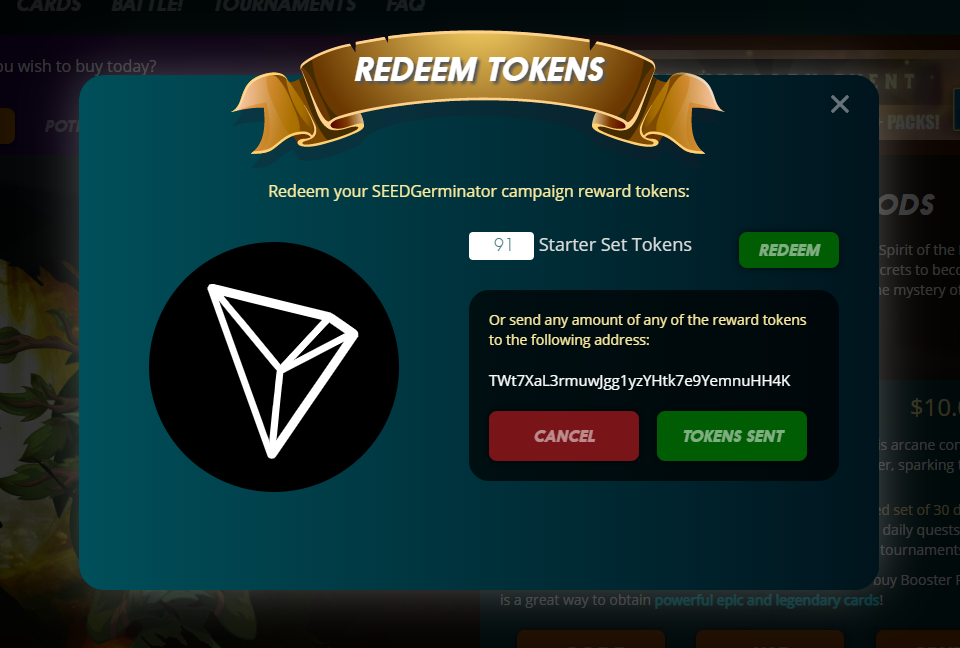Screen dimensions: 960x648
Task: Open the TOURNAMENTS page
Action: tap(285, 6)
